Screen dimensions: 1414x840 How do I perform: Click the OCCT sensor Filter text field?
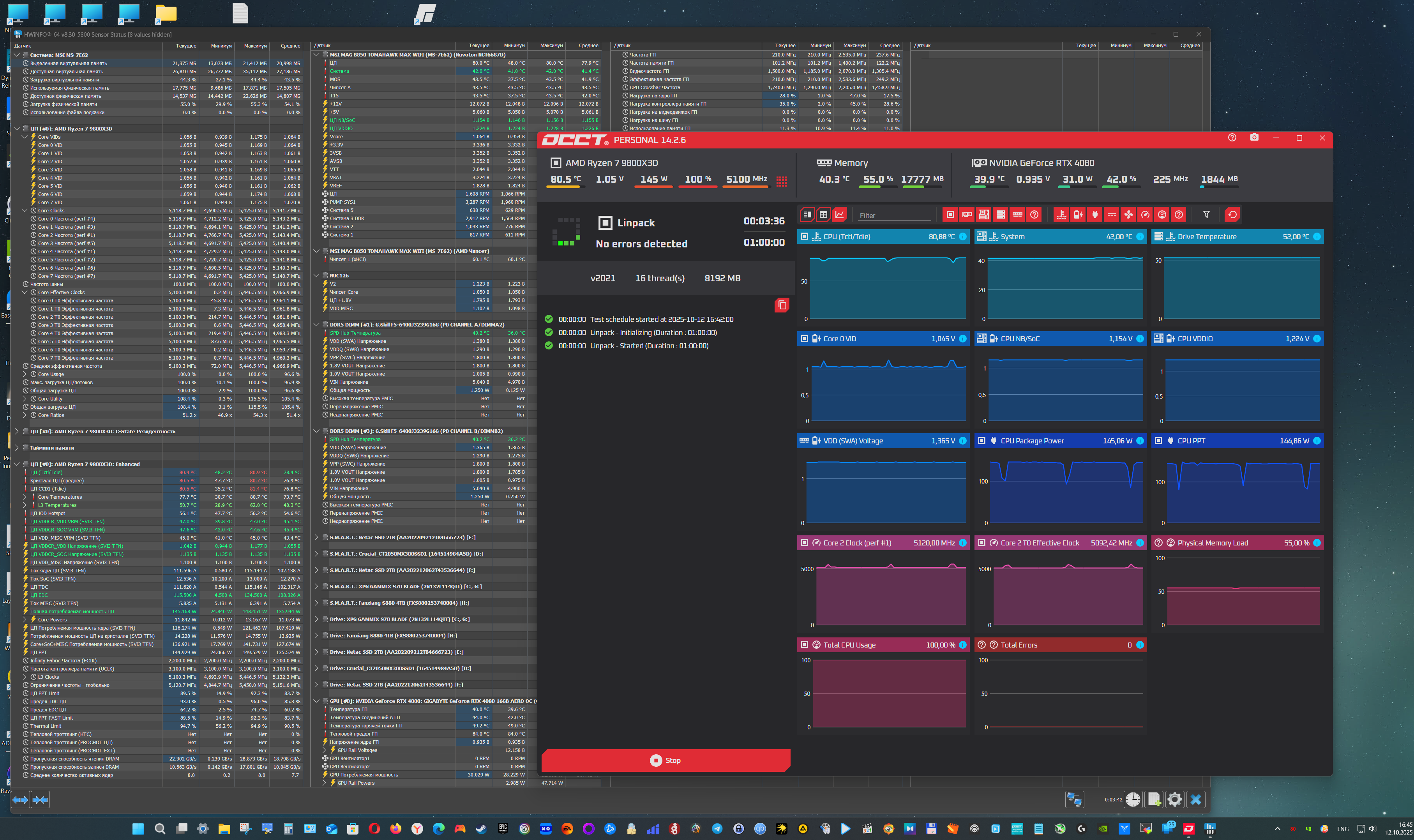tap(894, 216)
